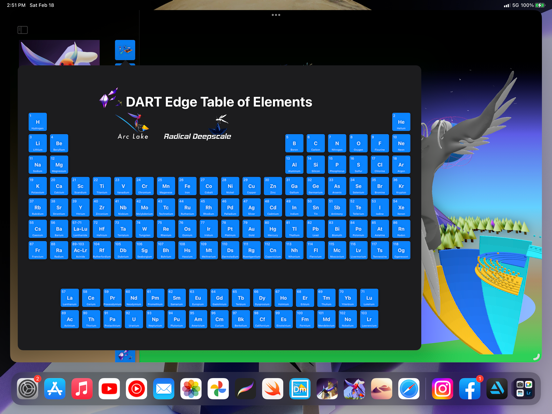Select the Hydrogen (H) element
This screenshot has width=552, height=414.
[38, 122]
